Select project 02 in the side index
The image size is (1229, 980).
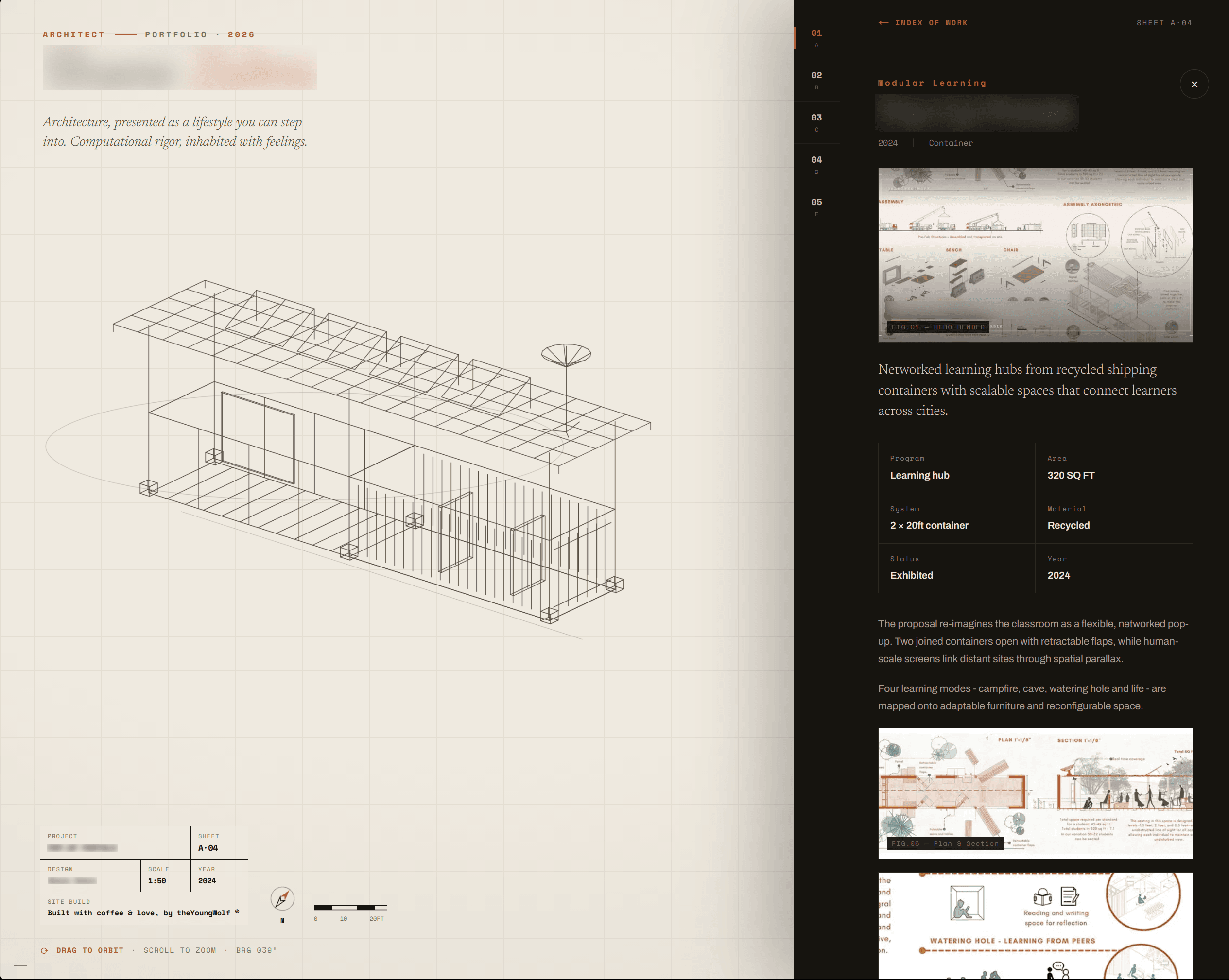tap(816, 80)
